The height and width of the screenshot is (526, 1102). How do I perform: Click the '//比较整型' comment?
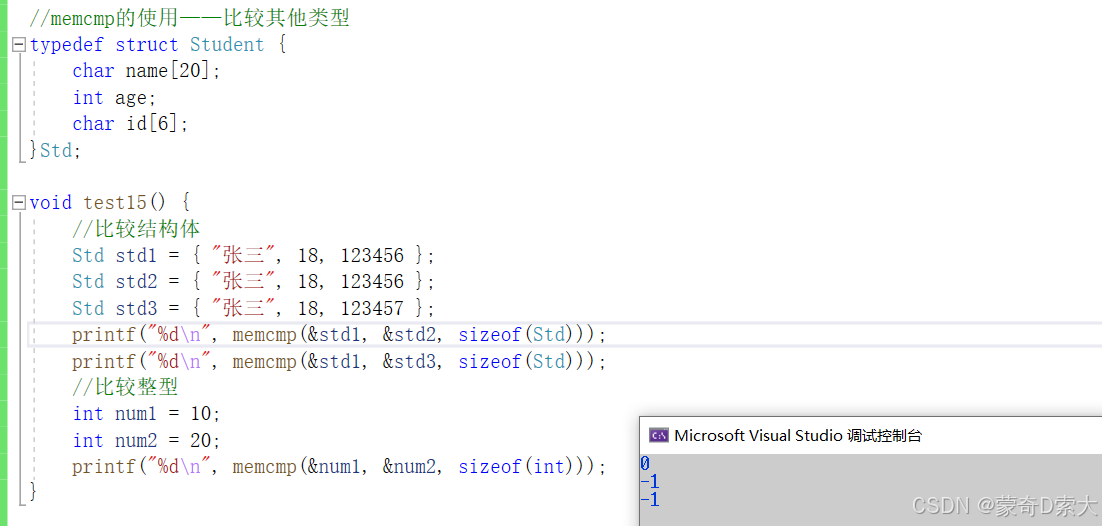coord(126,387)
